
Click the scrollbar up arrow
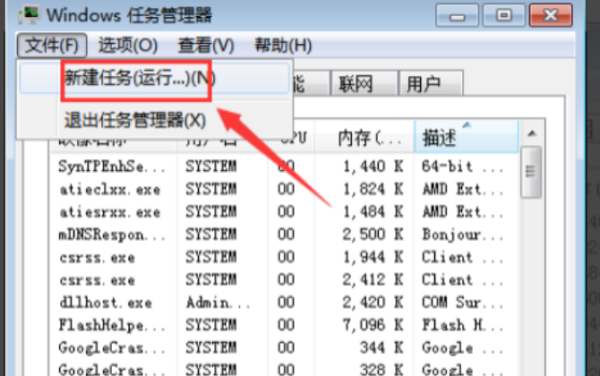coord(532,133)
